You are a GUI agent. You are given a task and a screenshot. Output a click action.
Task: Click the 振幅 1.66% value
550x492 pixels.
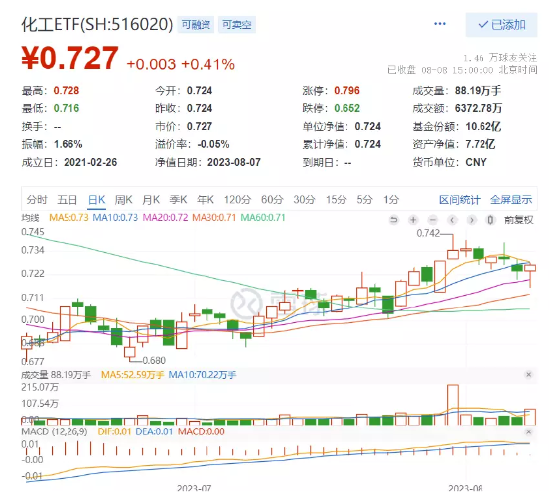tap(68, 144)
